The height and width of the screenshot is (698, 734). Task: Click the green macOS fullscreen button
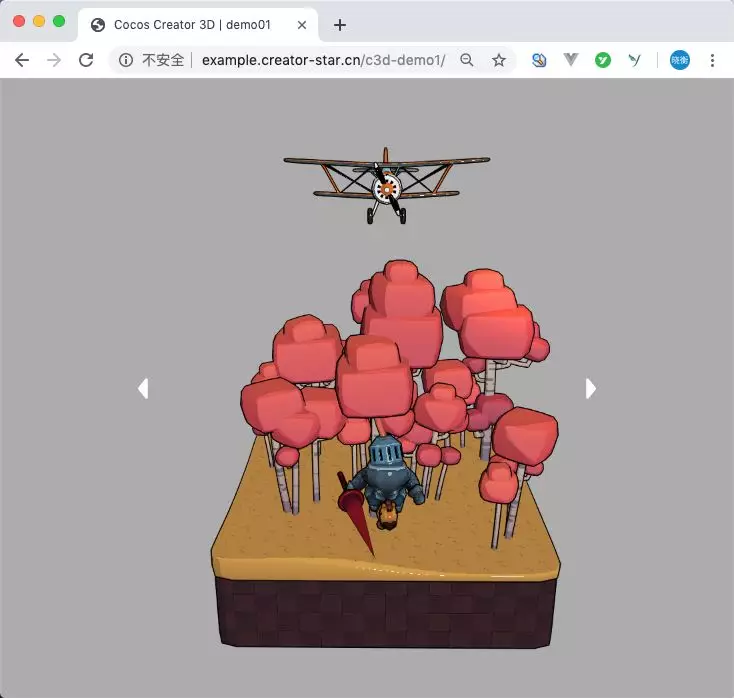(59, 21)
